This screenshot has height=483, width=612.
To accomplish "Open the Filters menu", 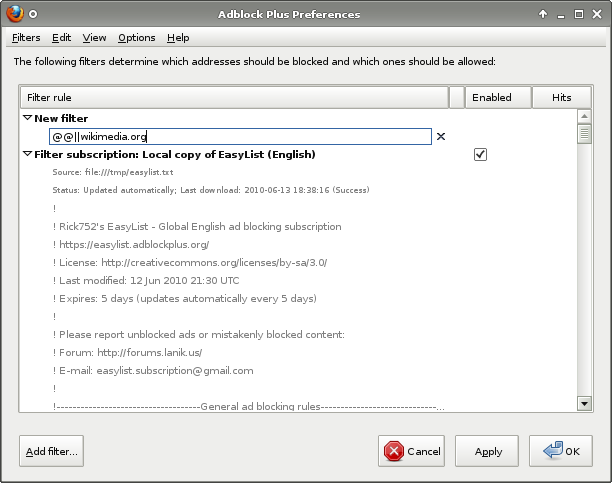I will tap(26, 37).
